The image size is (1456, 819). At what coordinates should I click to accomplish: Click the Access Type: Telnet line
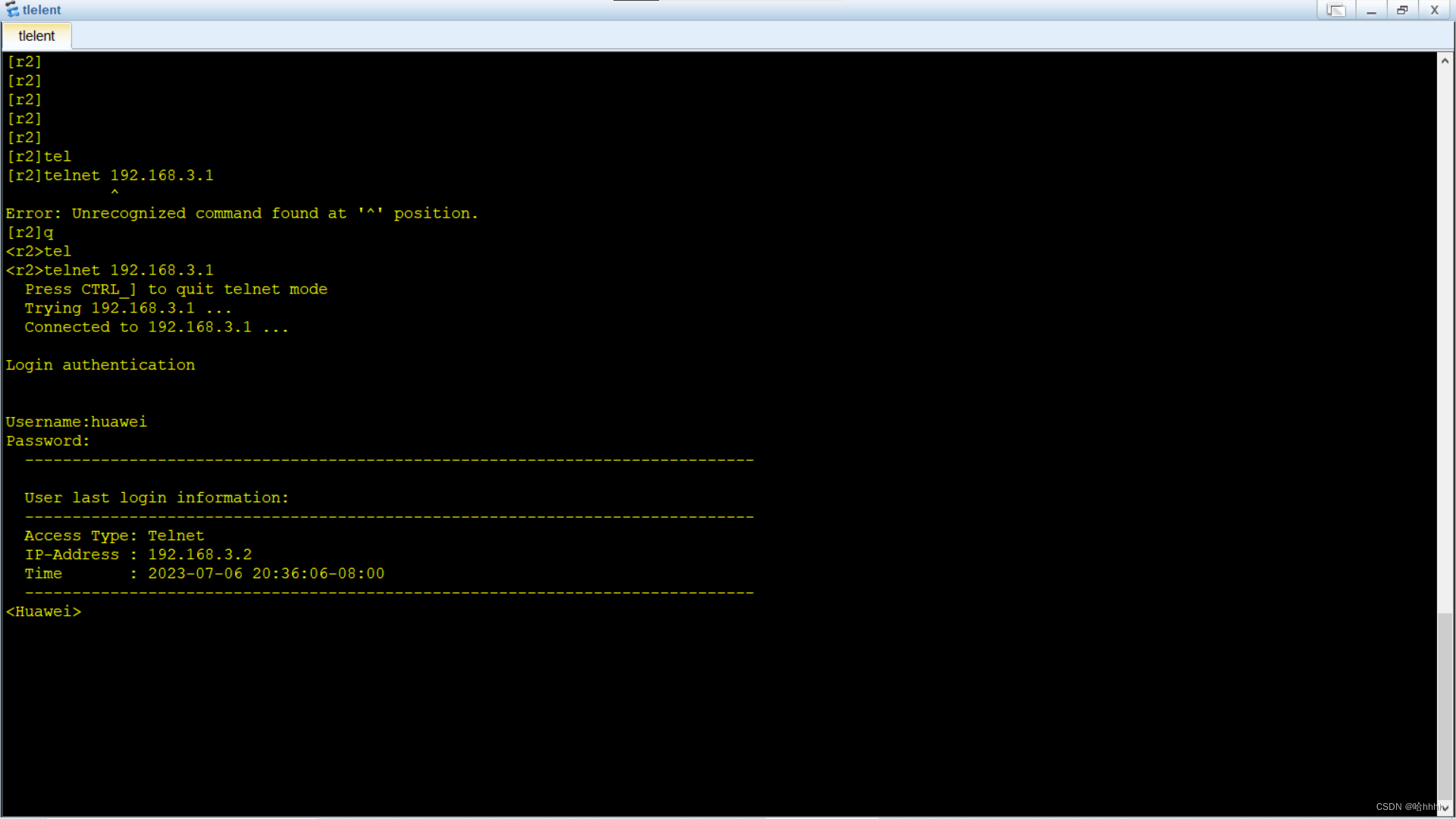point(114,535)
